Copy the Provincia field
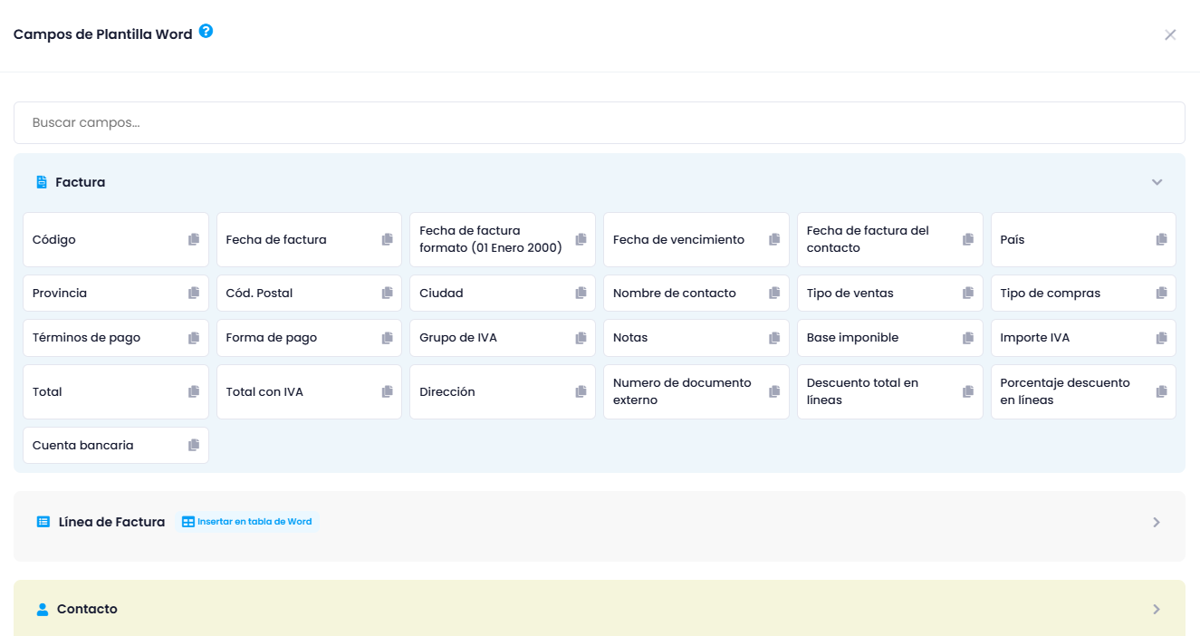 (194, 293)
